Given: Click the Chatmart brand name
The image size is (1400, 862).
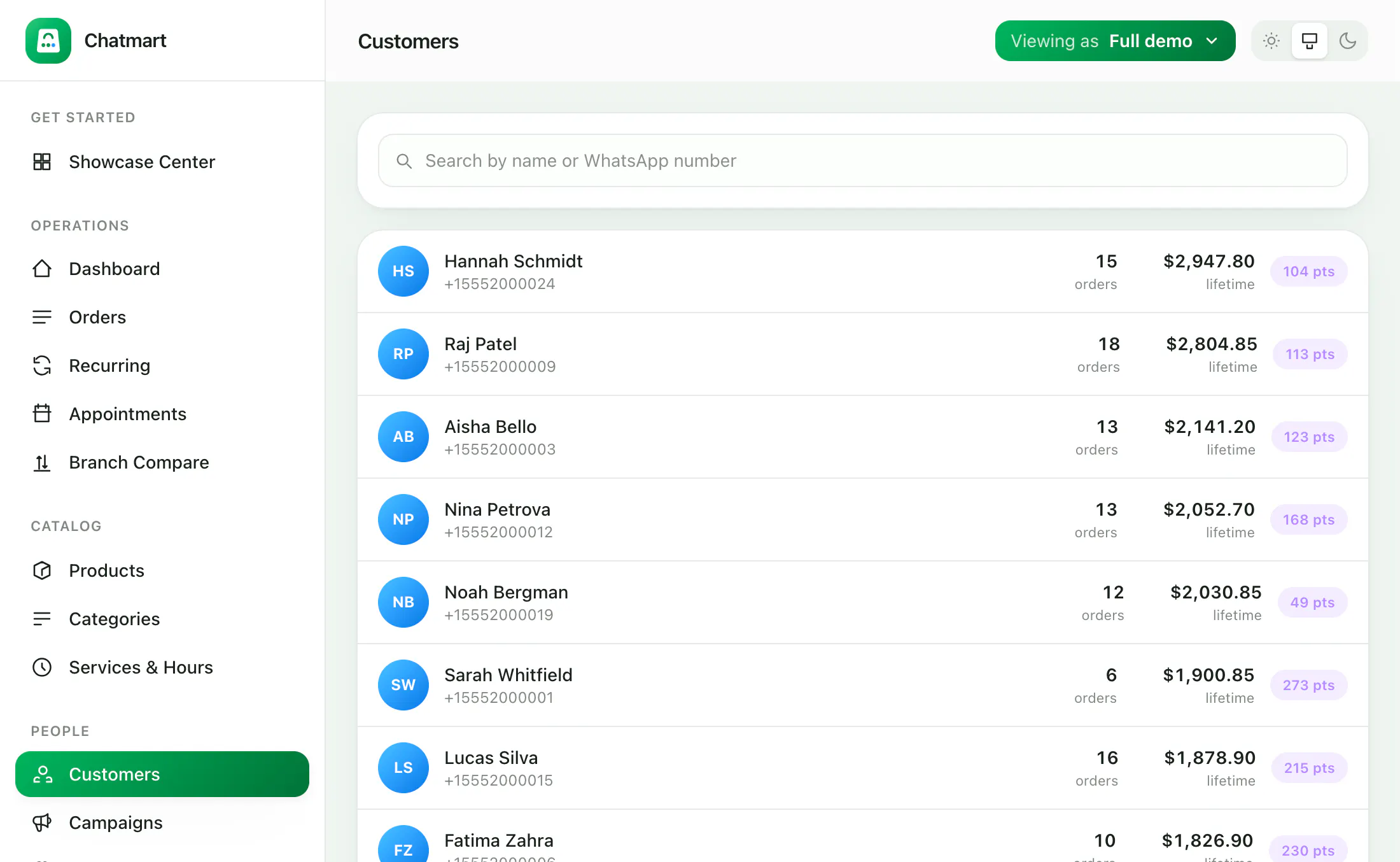Looking at the screenshot, I should [125, 41].
